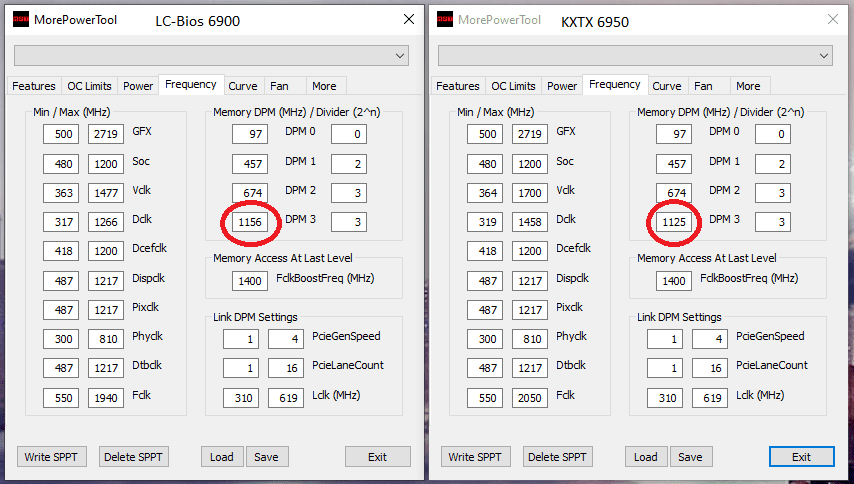Click Exit button in LC-Bios 6900 window

(377, 457)
